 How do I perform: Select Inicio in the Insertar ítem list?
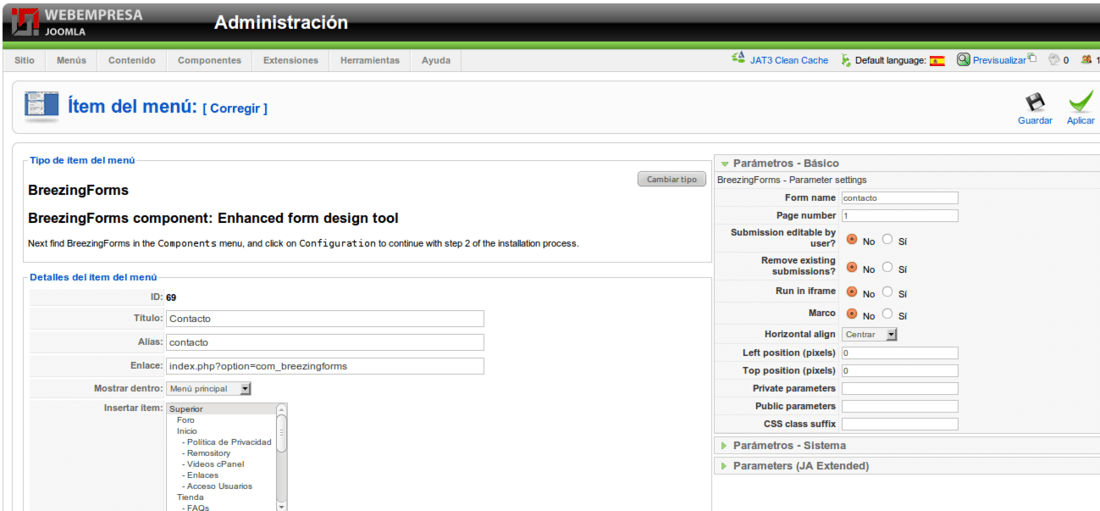(187, 431)
